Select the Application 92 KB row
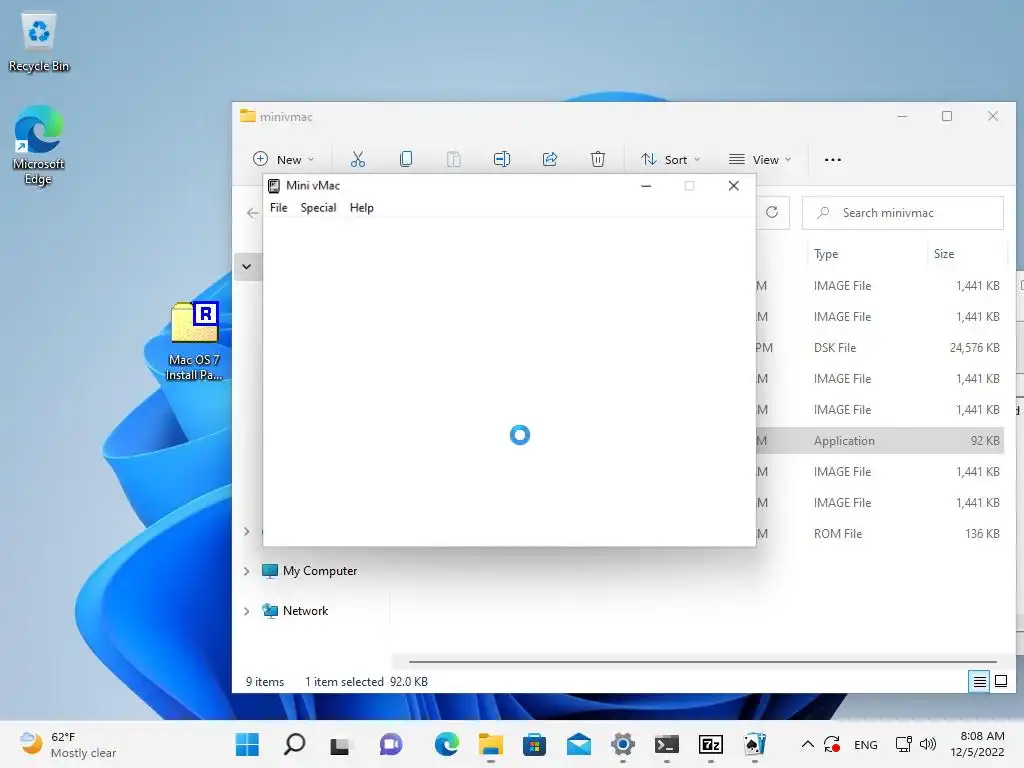Viewport: 1024px width, 768px height. coord(879,441)
